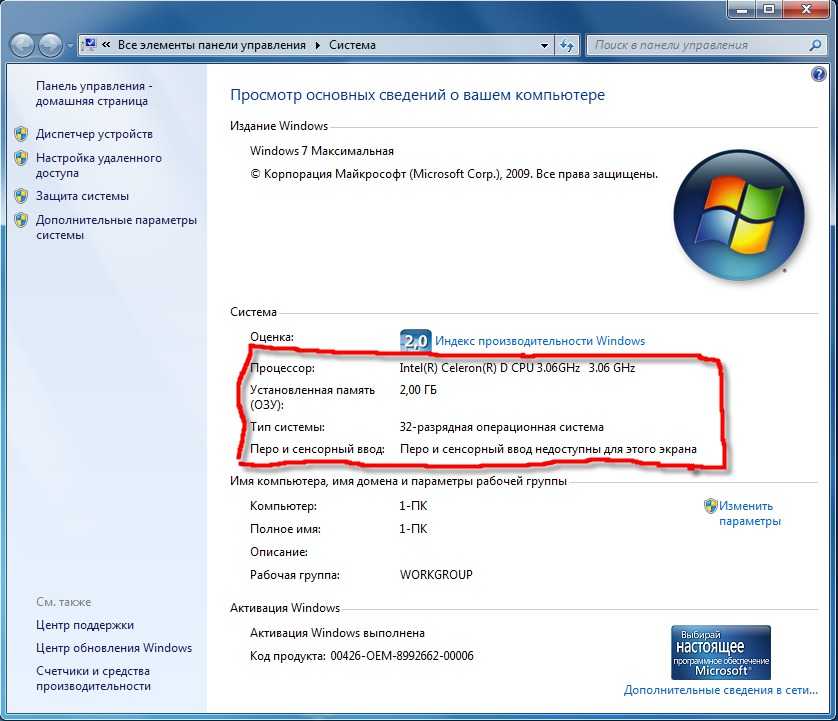The height and width of the screenshot is (721, 838).
Task: Maximize the Система window
Action: [x=769, y=9]
